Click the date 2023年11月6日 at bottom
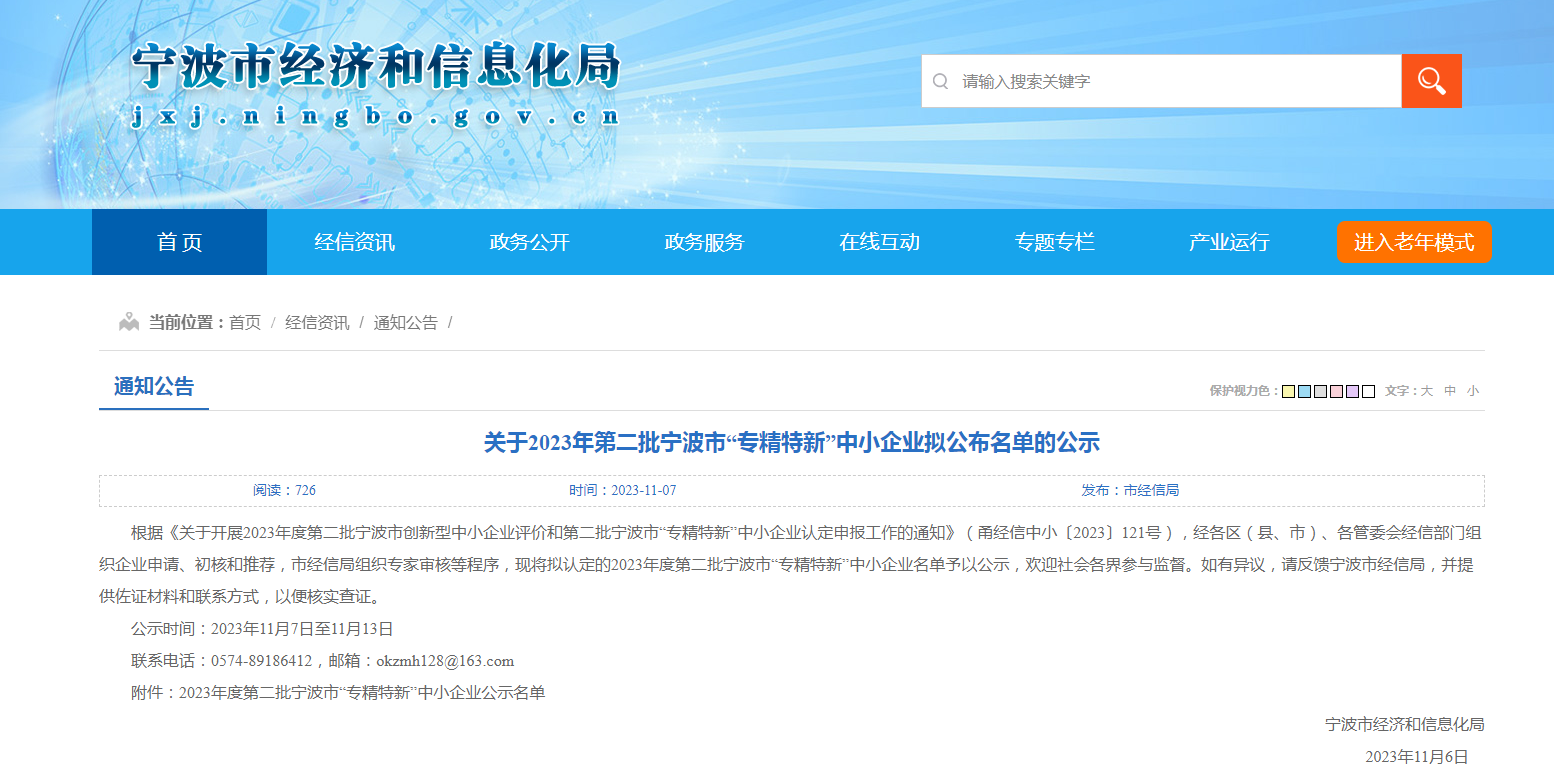 (x=1416, y=757)
